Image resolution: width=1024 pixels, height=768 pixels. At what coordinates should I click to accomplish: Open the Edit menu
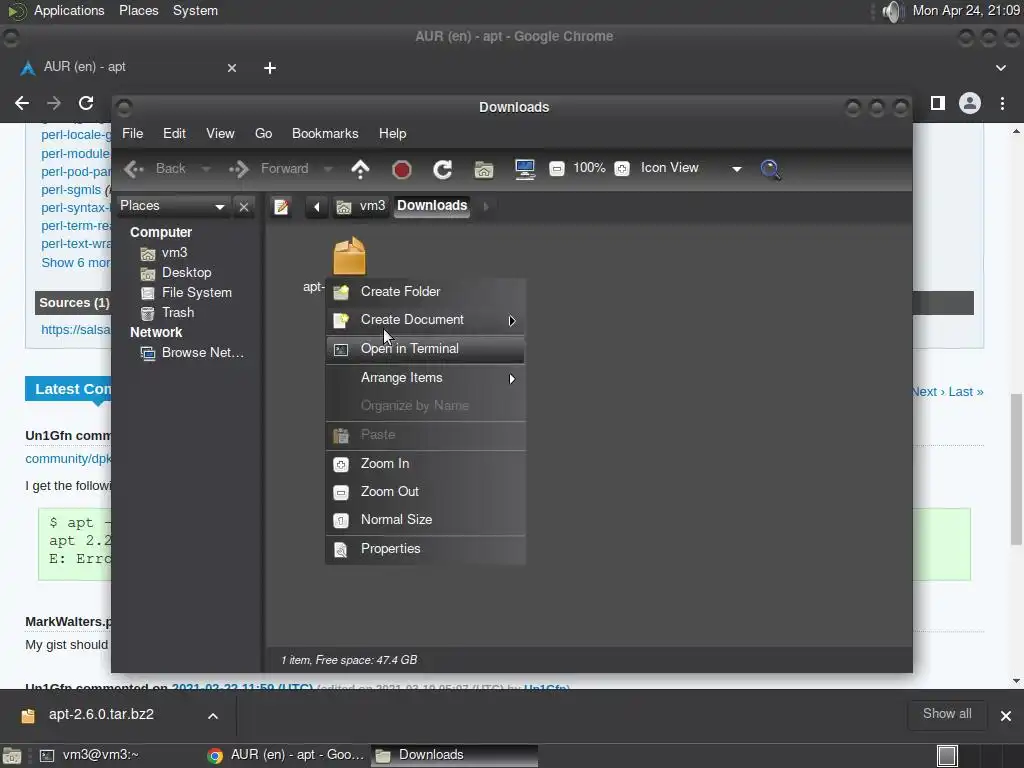174,133
